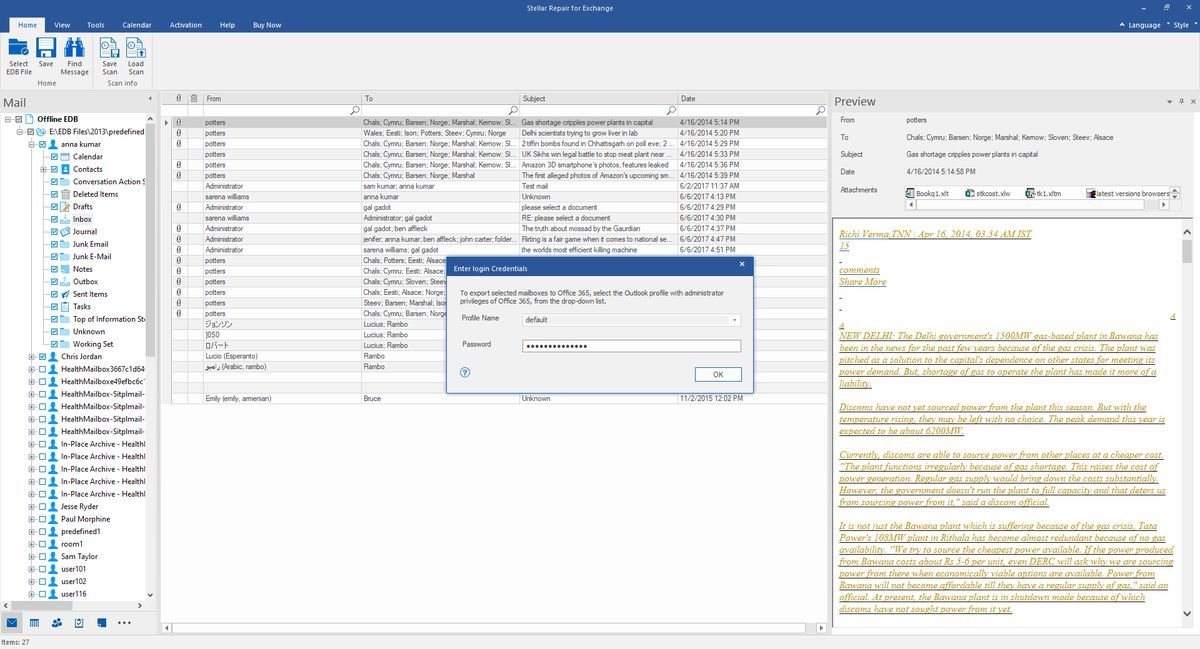Close the Enter login Credentials dialog

pyautogui.click(x=741, y=264)
